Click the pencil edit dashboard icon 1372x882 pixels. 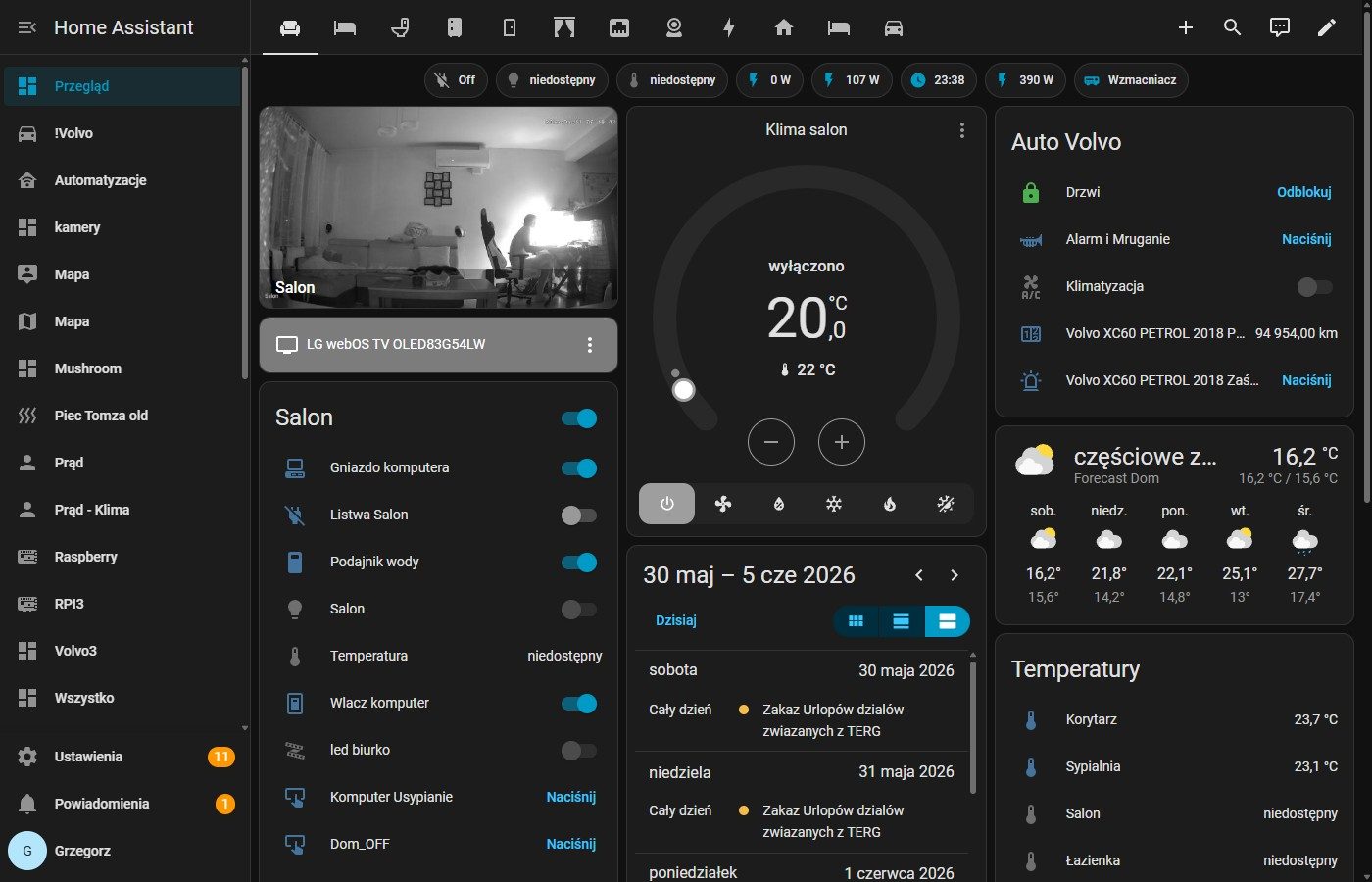(x=1327, y=27)
